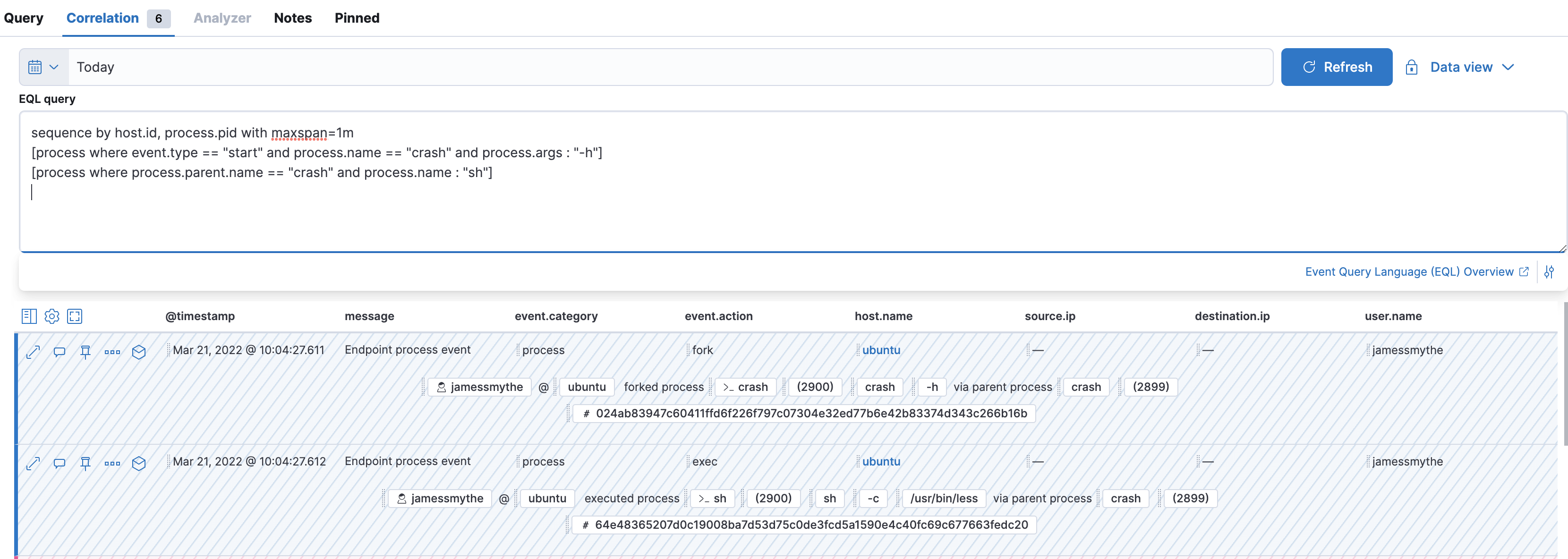Viewport: 1568px width, 559px height.
Task: Switch to the Notes tab
Action: pyautogui.click(x=293, y=17)
